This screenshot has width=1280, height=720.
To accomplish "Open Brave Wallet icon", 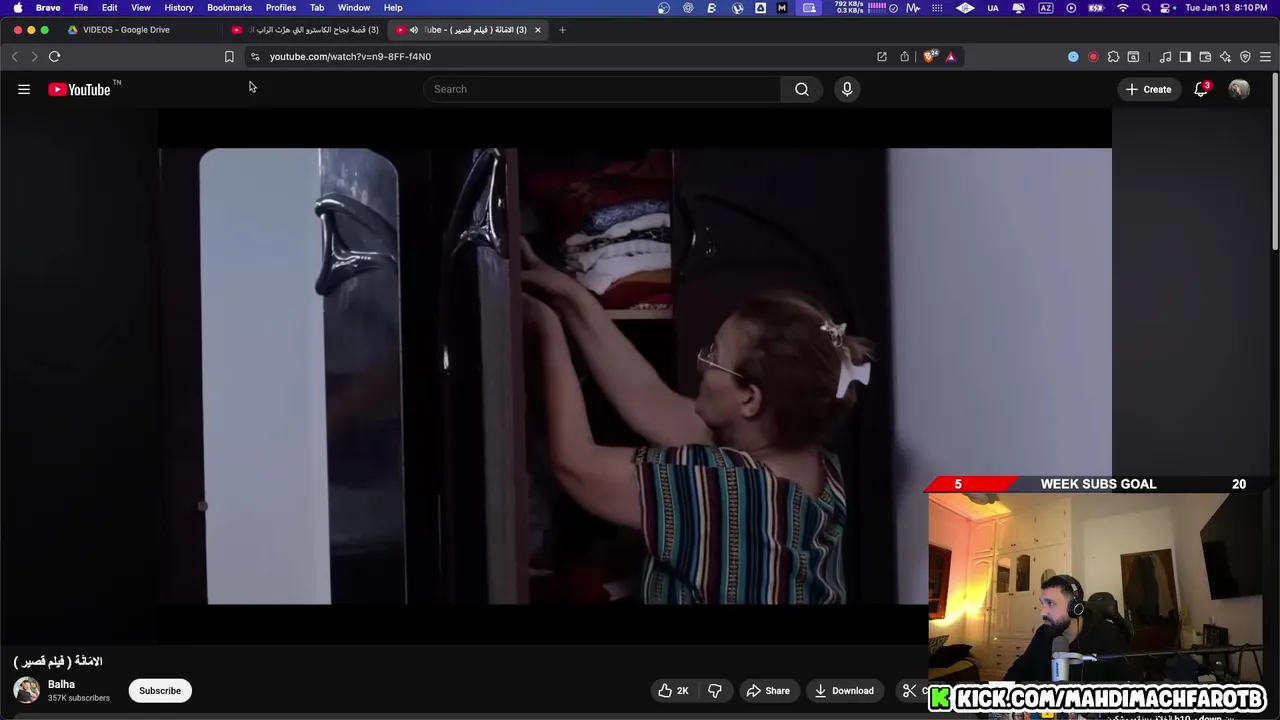I will pos(1205,57).
